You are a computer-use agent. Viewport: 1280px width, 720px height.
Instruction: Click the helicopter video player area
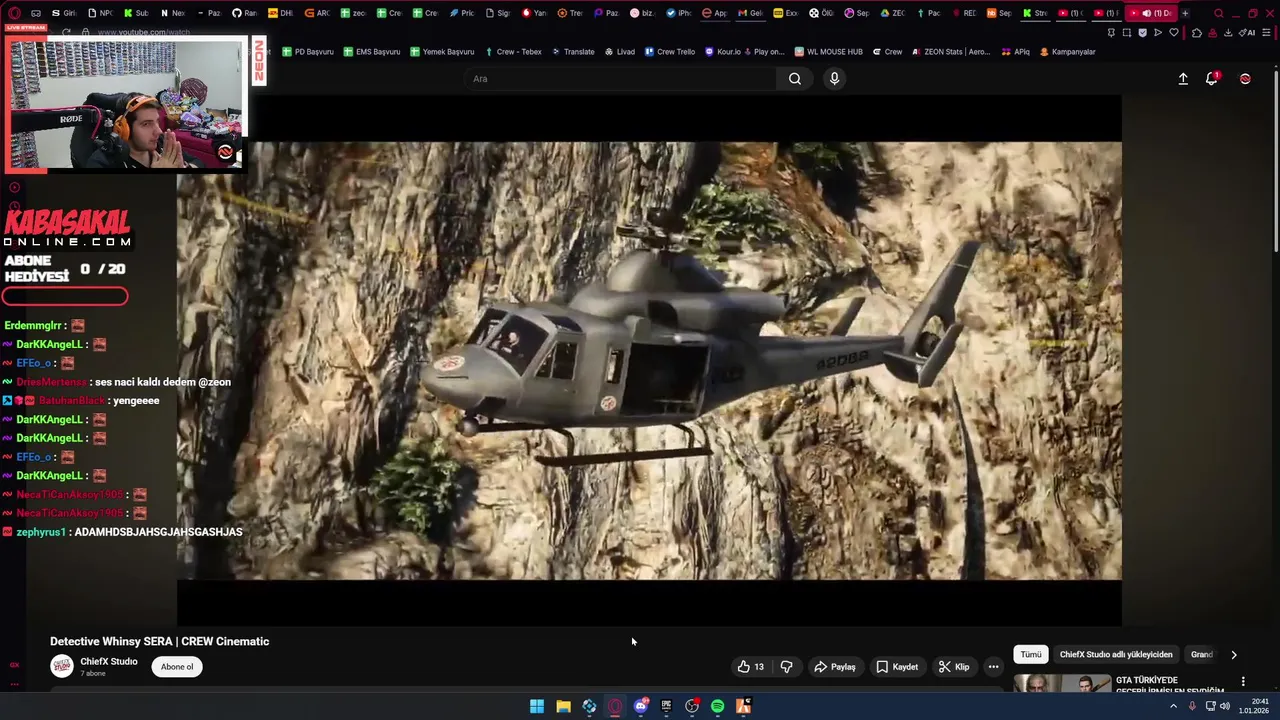[x=649, y=360]
